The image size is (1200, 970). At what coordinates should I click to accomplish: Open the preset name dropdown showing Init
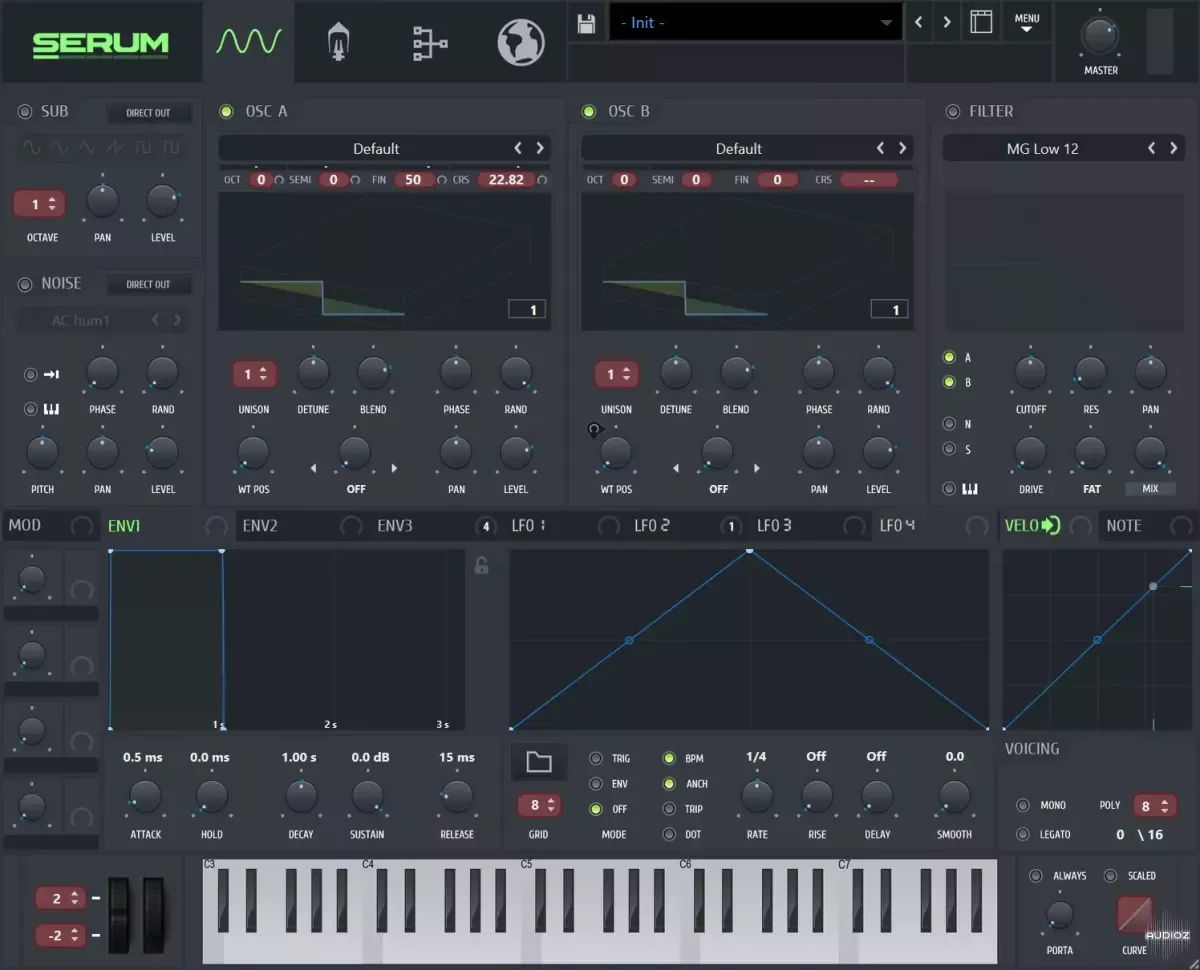(x=755, y=23)
